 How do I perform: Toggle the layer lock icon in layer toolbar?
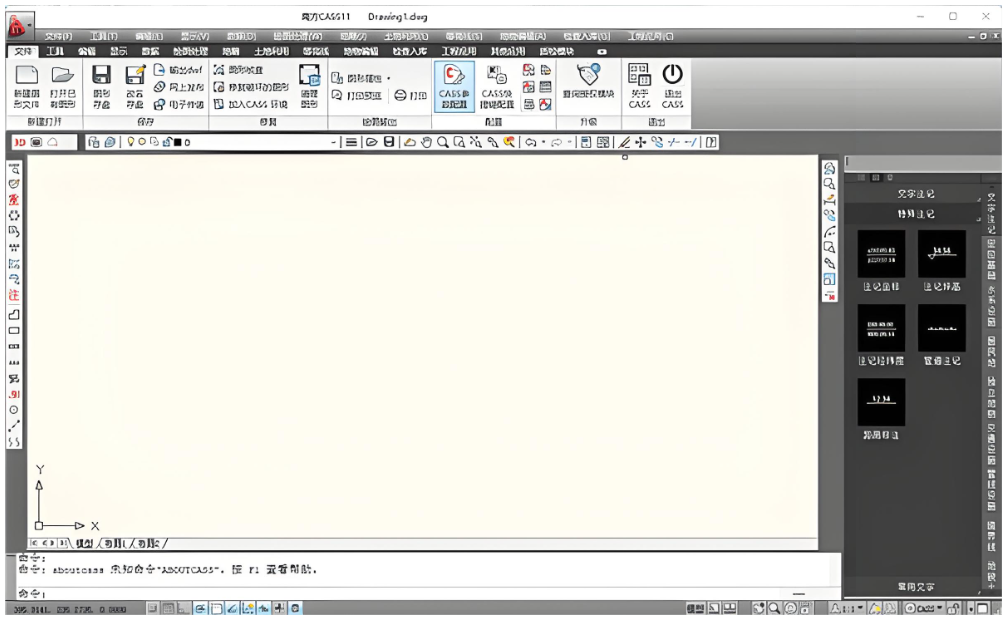tap(167, 142)
